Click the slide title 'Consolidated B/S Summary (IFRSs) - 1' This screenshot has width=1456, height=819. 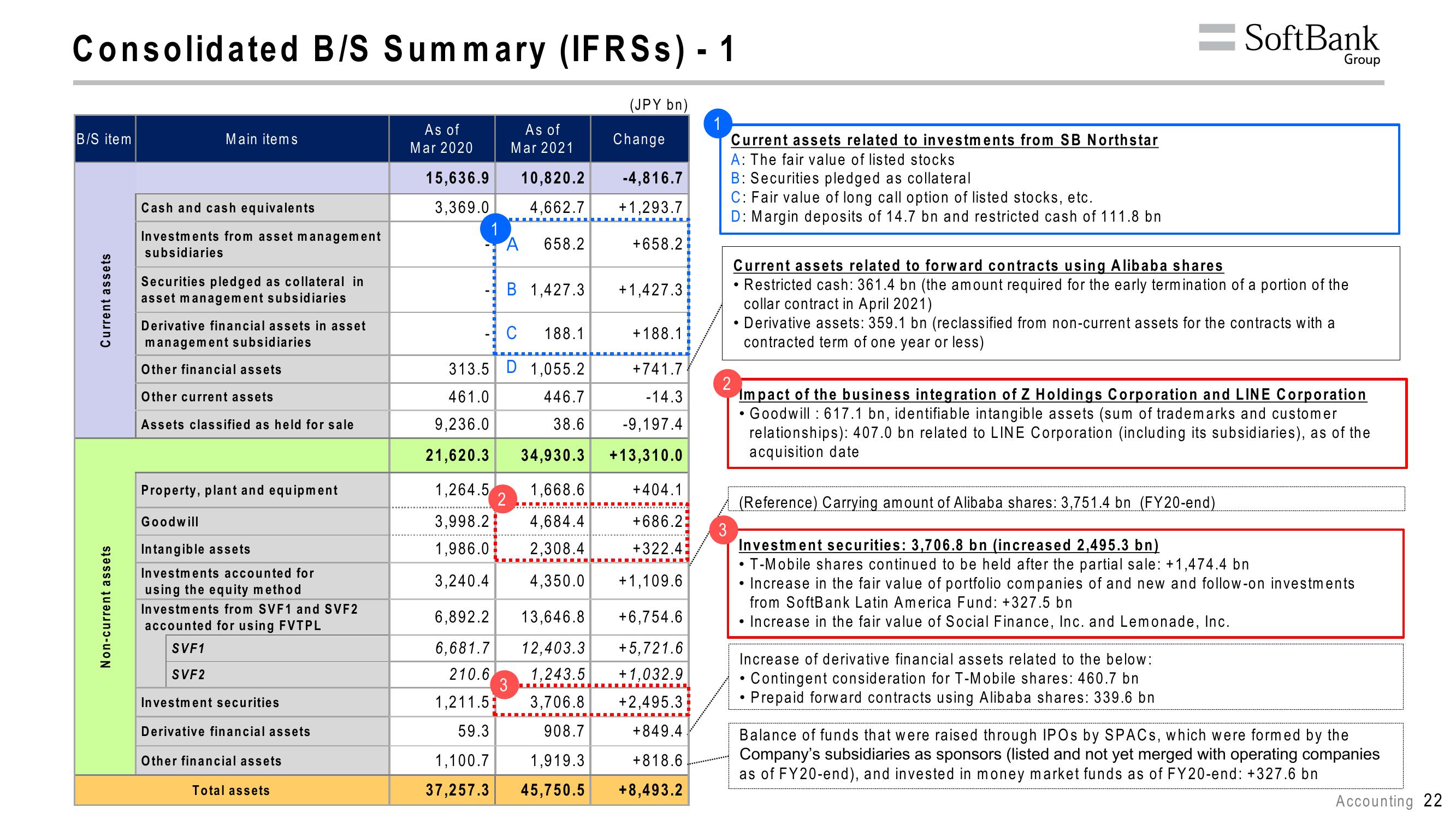tap(404, 49)
